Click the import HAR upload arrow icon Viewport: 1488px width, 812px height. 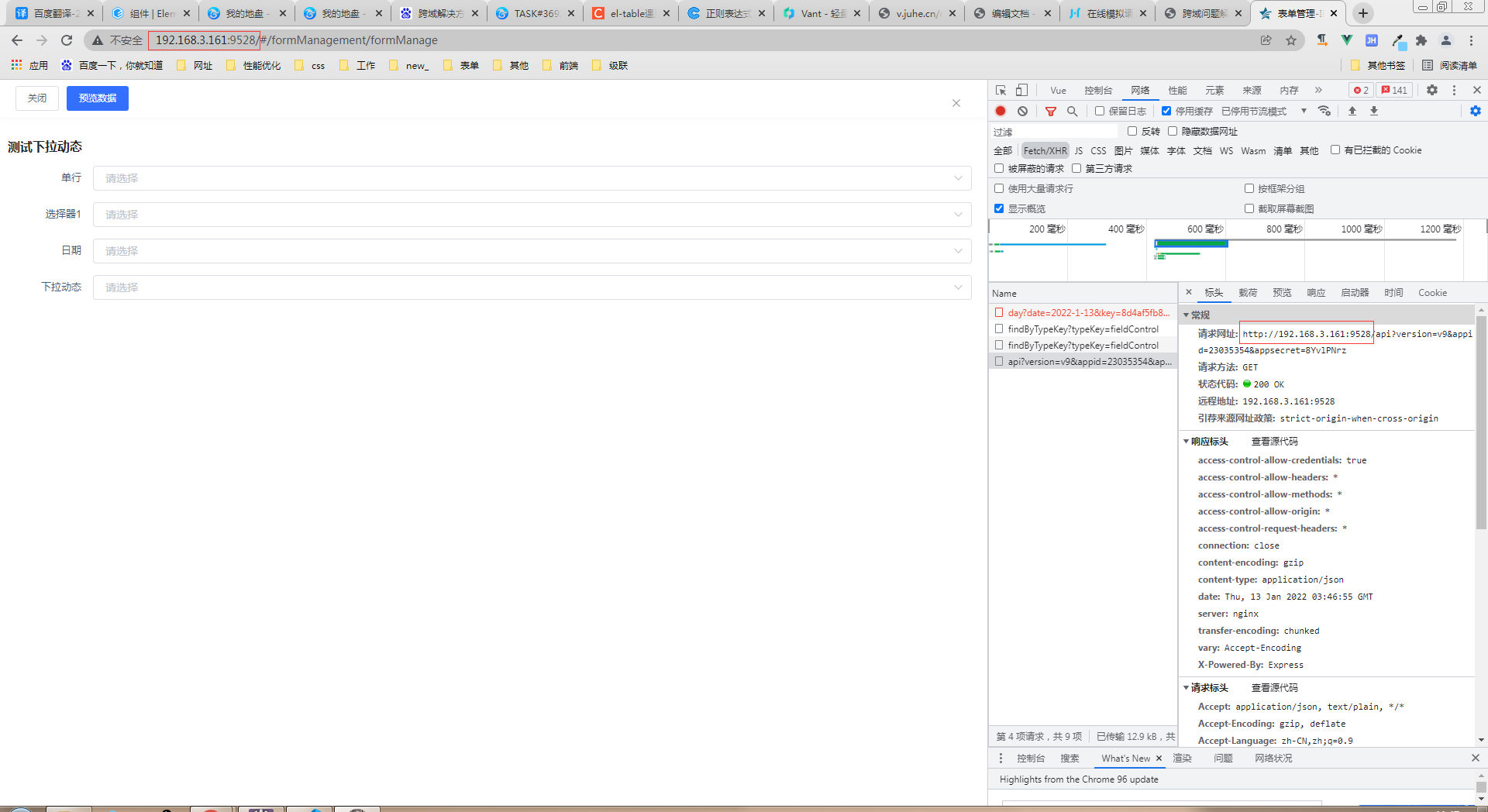pos(1352,112)
